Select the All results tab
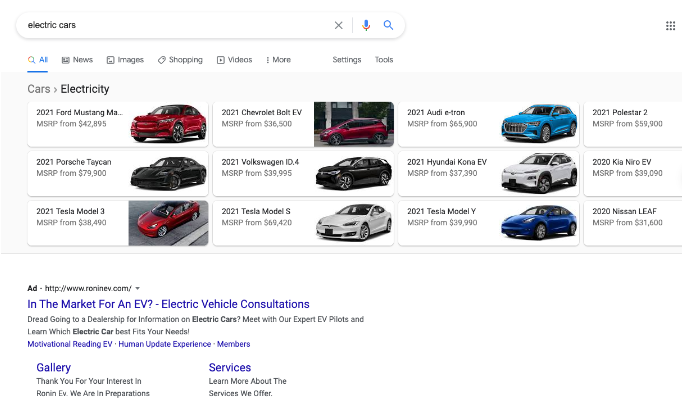This screenshot has width=692, height=407. coord(38,60)
